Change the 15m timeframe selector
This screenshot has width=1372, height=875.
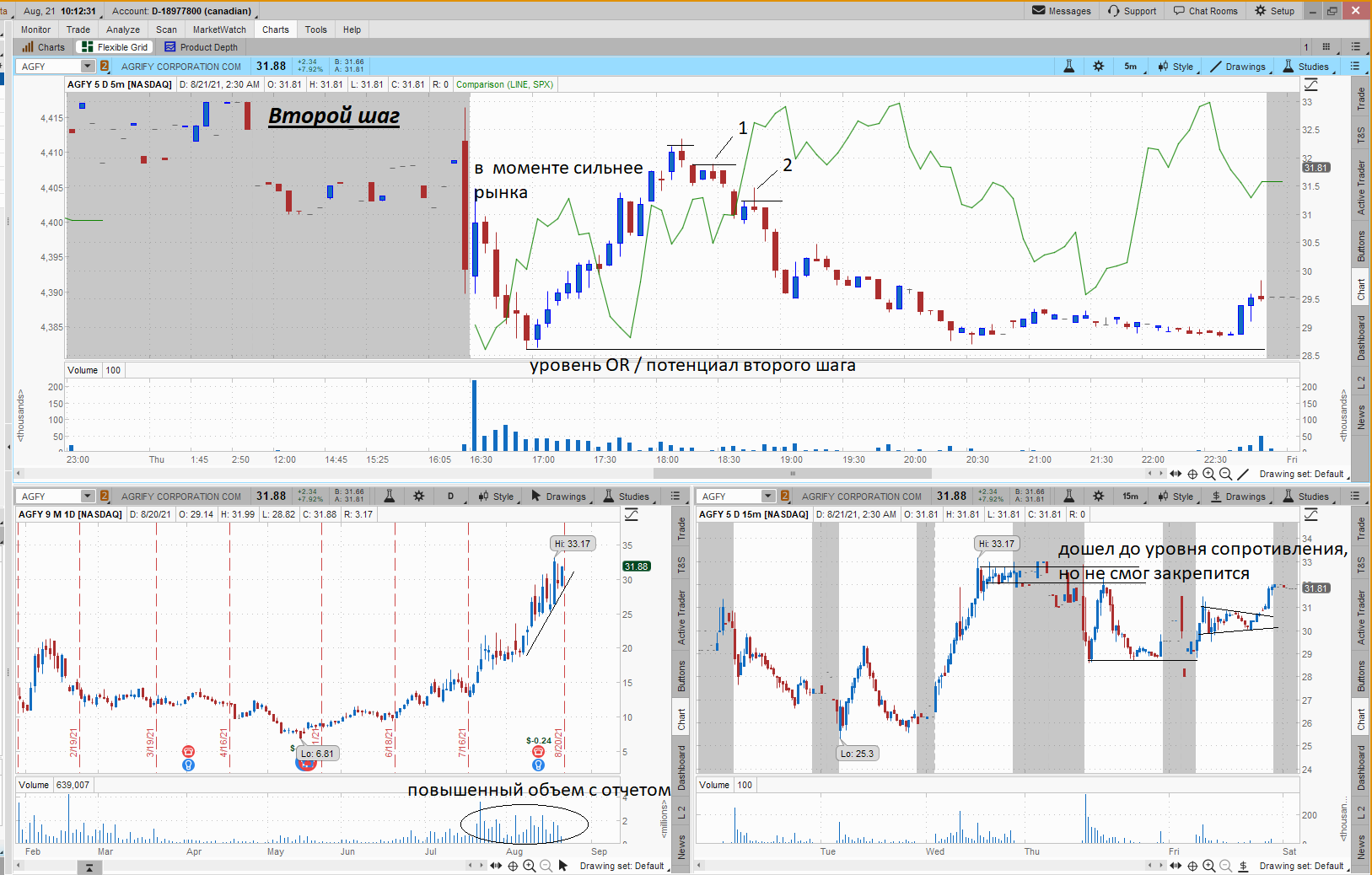pos(1131,497)
